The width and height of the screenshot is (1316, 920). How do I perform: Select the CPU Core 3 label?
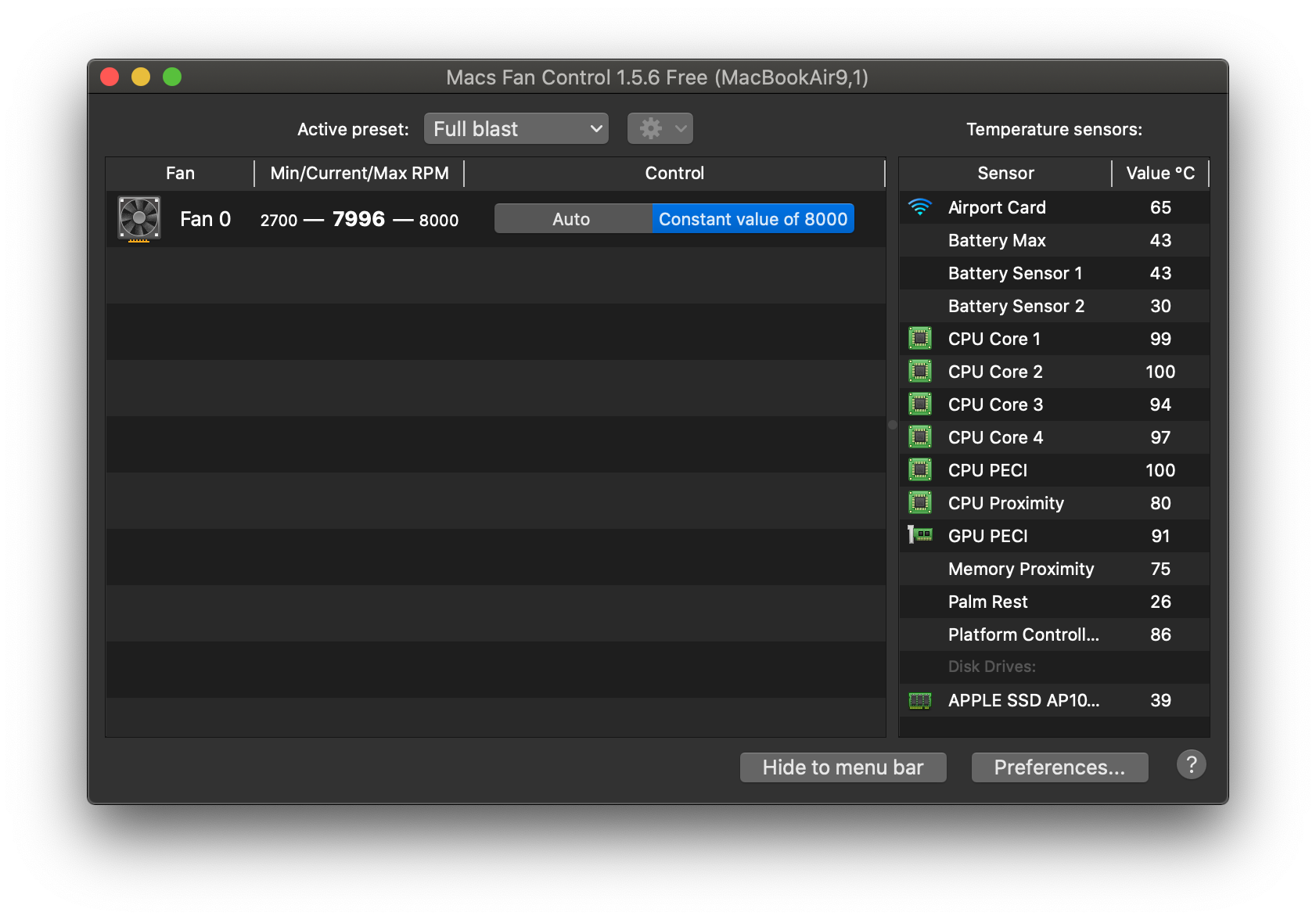pos(995,404)
